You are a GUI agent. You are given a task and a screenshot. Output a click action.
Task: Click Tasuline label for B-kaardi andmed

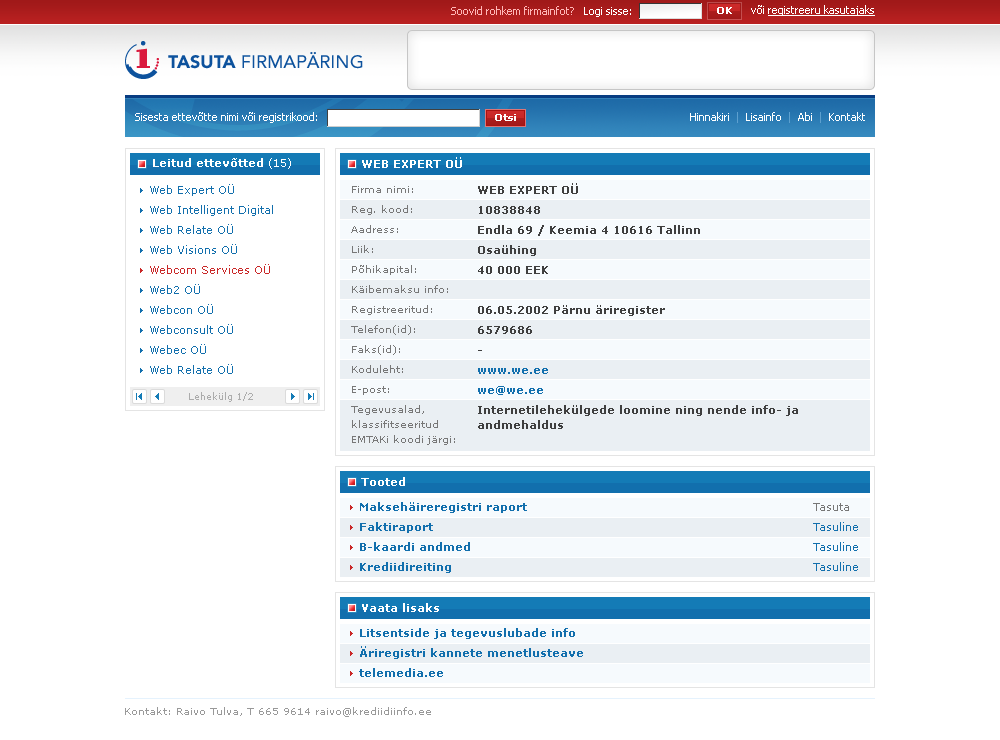click(x=835, y=547)
